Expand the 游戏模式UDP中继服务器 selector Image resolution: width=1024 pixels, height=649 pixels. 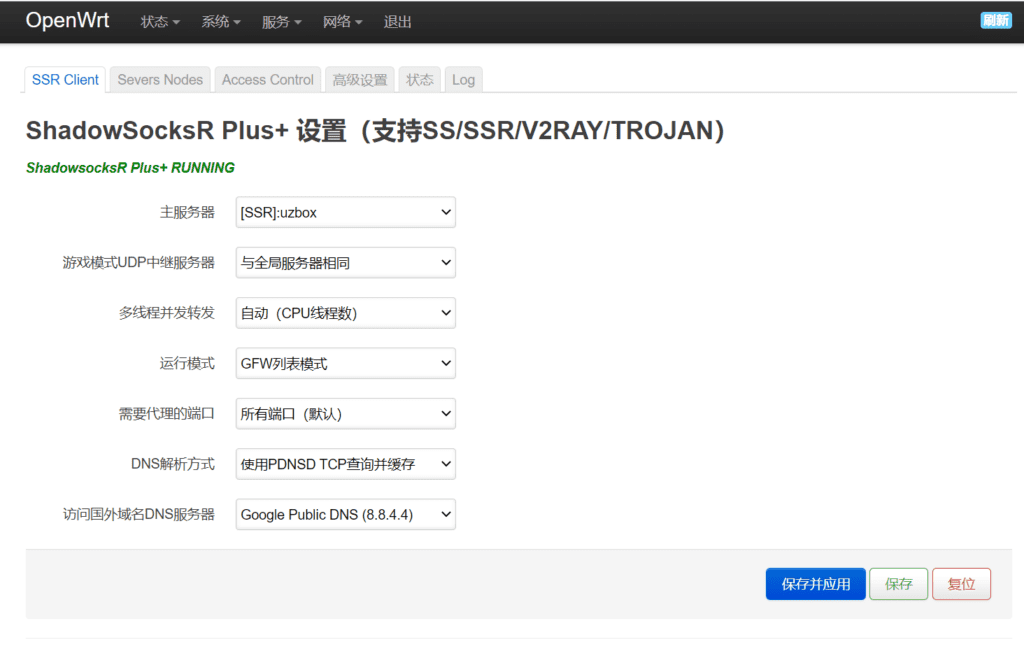coord(345,262)
